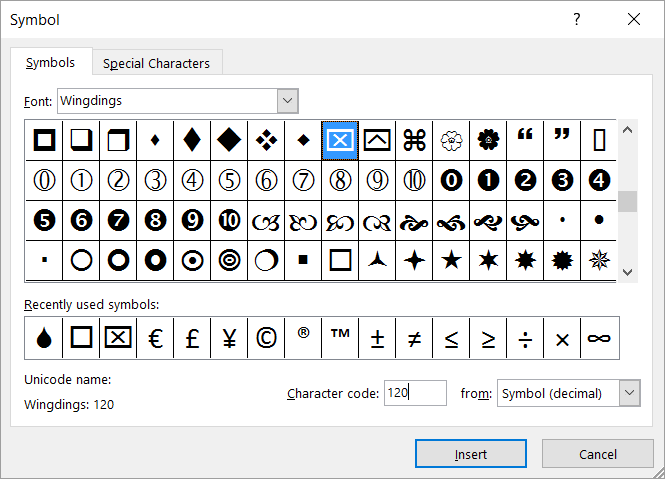This screenshot has height=479, width=665.
Task: Click the symbol grid scrollbar down arrow
Action: tap(628, 271)
